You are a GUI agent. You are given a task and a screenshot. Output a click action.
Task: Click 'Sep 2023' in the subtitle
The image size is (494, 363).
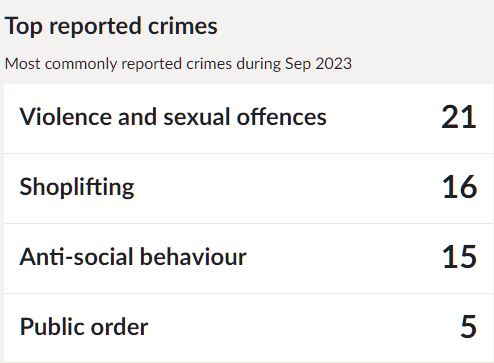click(x=318, y=64)
